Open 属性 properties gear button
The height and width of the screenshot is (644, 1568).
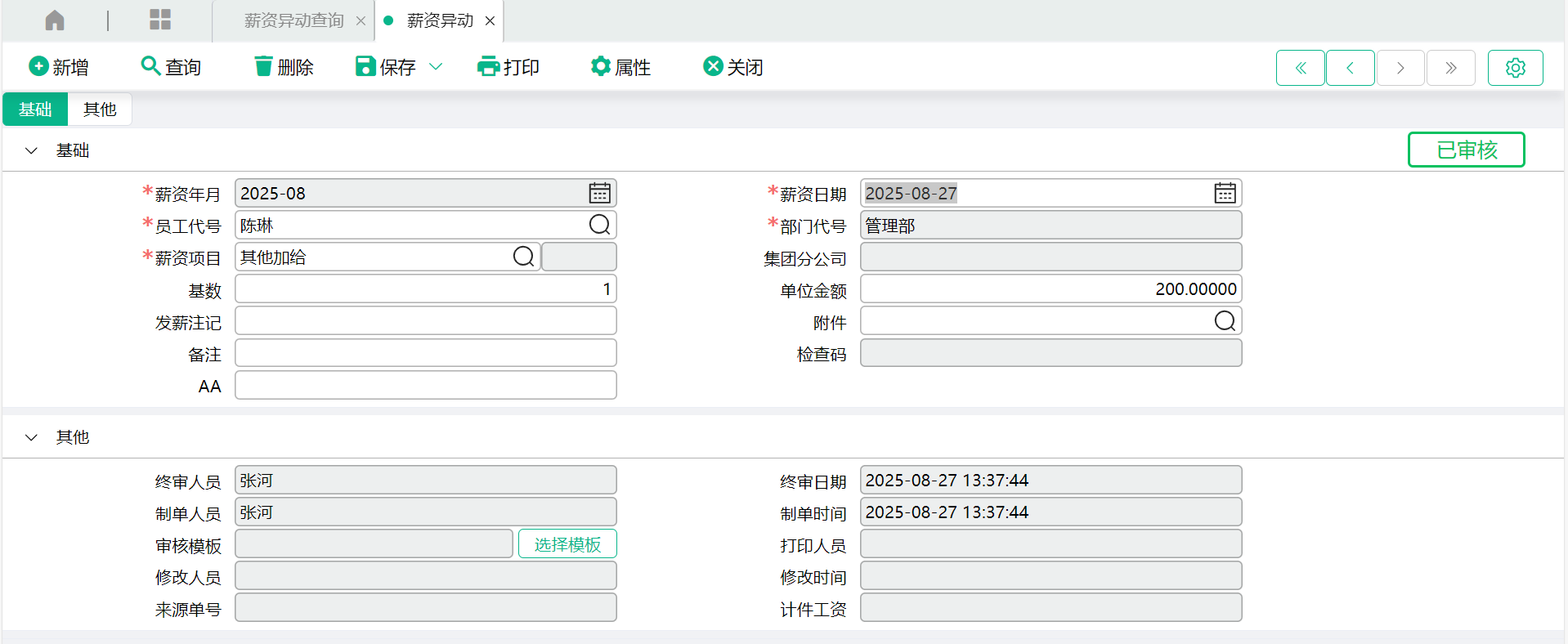coord(620,67)
